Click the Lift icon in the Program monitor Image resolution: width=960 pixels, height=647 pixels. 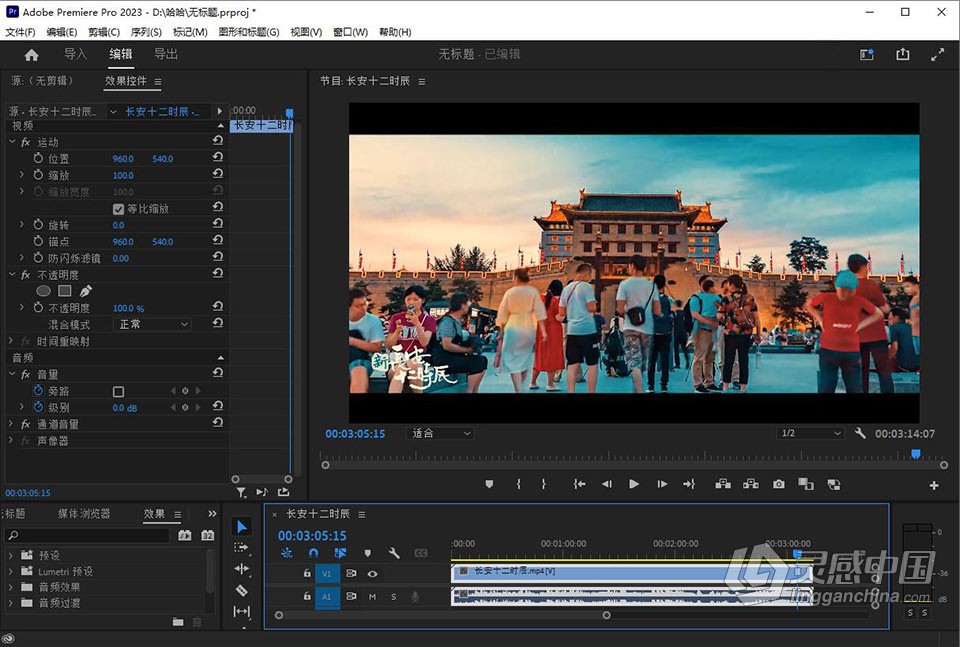coord(724,484)
